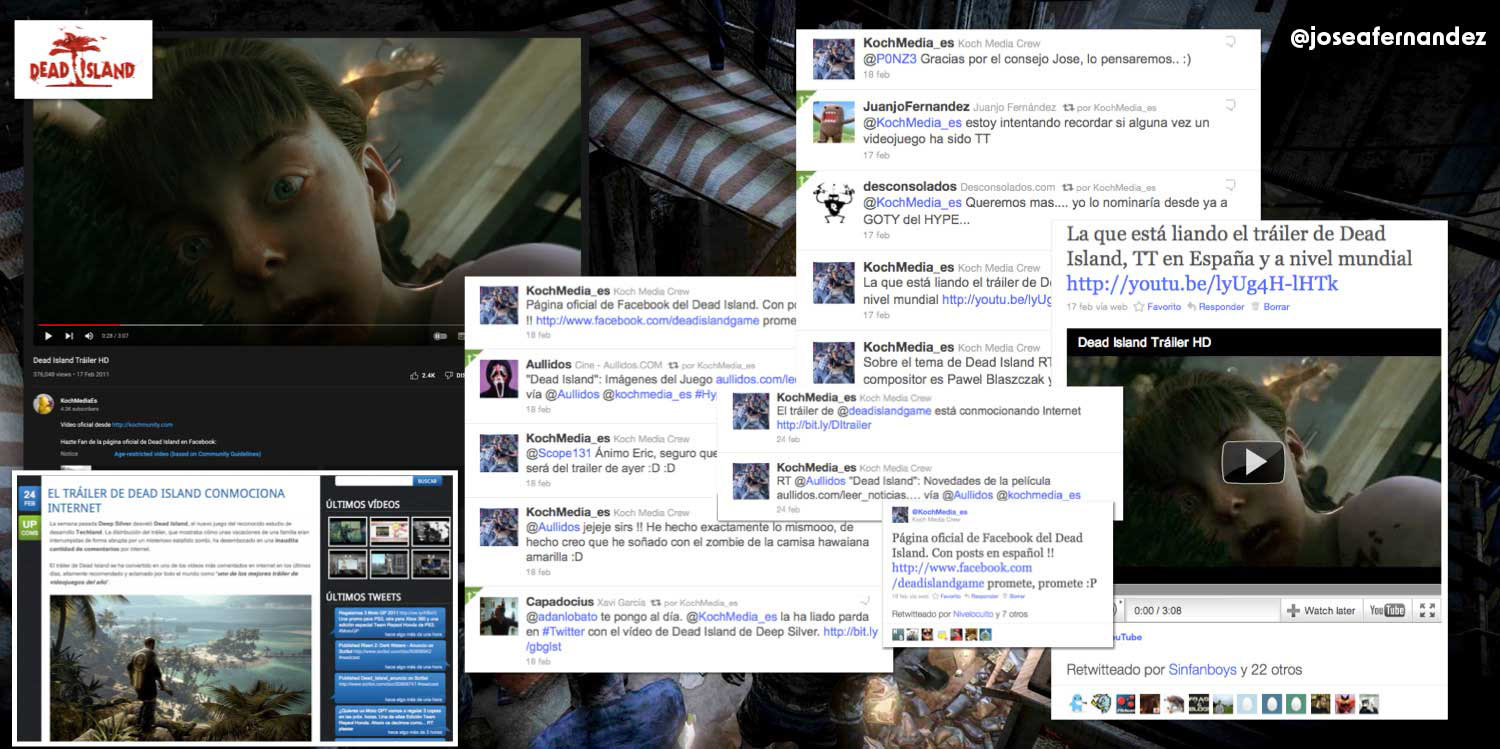Open the Age-restricted video notice link
Viewport: 1500px width, 749px height.
tap(188, 454)
